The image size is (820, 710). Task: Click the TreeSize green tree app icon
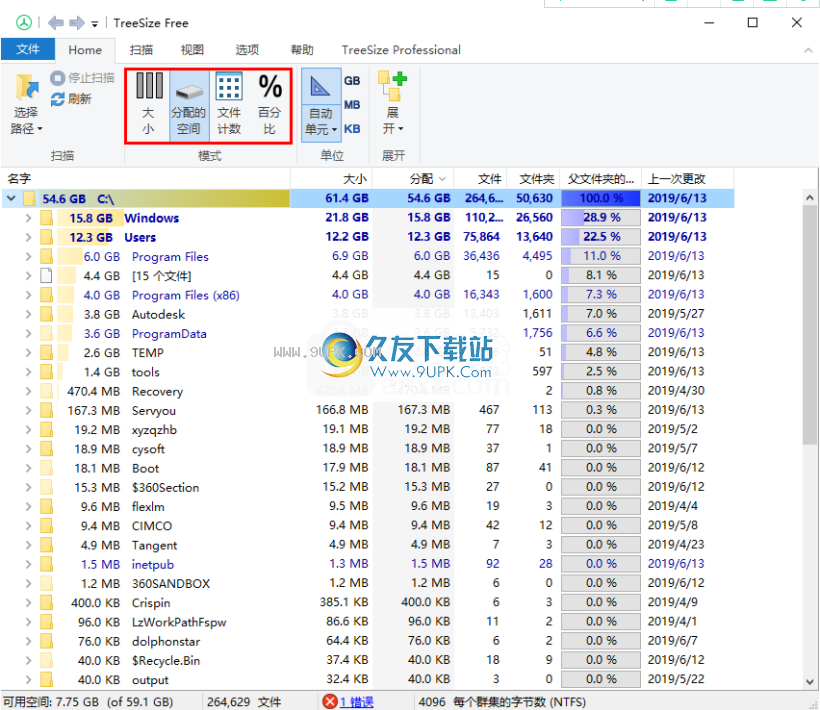click(24, 22)
